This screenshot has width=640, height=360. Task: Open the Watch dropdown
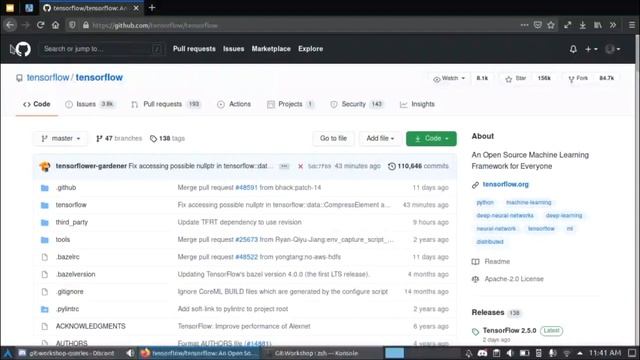pyautogui.click(x=449, y=78)
